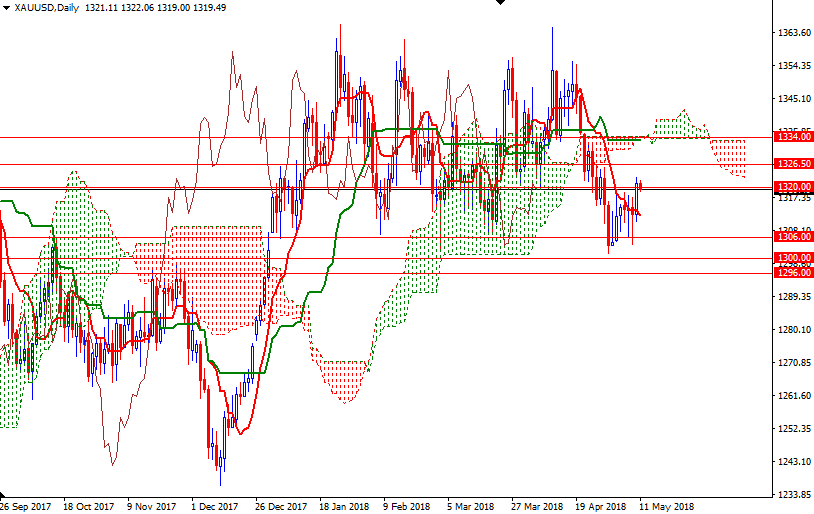
Task: Click the 1 Dec 2017 date label
Action: coord(213,506)
